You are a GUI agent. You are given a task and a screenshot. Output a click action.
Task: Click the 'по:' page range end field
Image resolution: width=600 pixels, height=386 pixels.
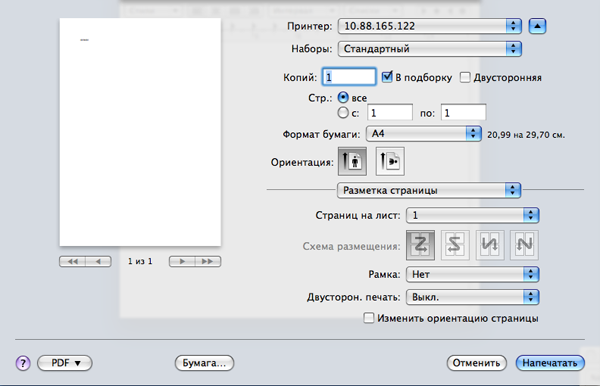463,113
